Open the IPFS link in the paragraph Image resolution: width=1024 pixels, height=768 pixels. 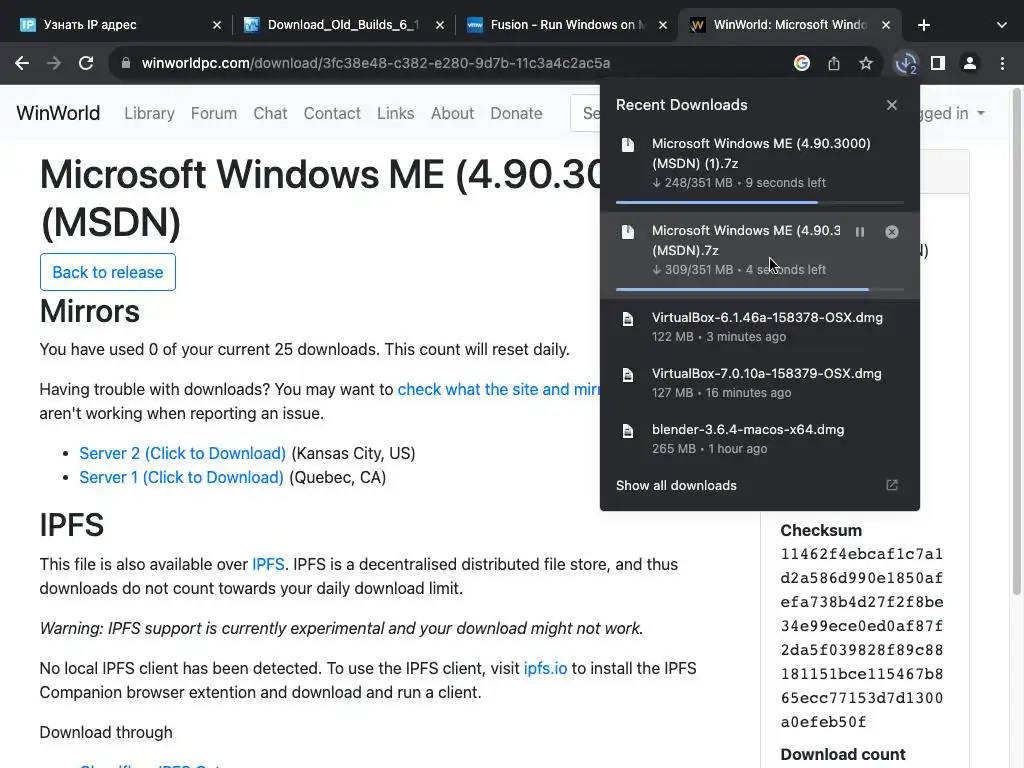[x=268, y=564]
